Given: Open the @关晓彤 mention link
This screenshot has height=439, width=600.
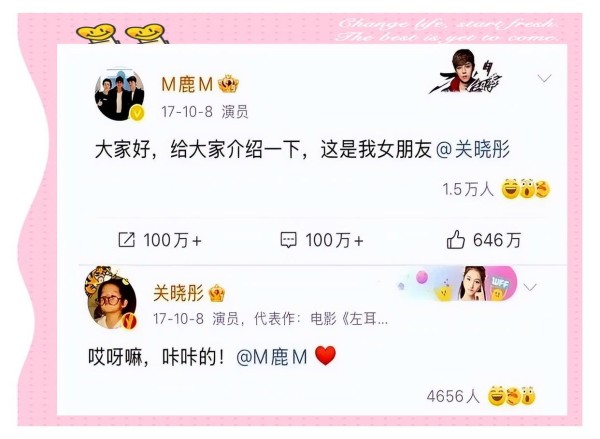Looking at the screenshot, I should (x=473, y=149).
